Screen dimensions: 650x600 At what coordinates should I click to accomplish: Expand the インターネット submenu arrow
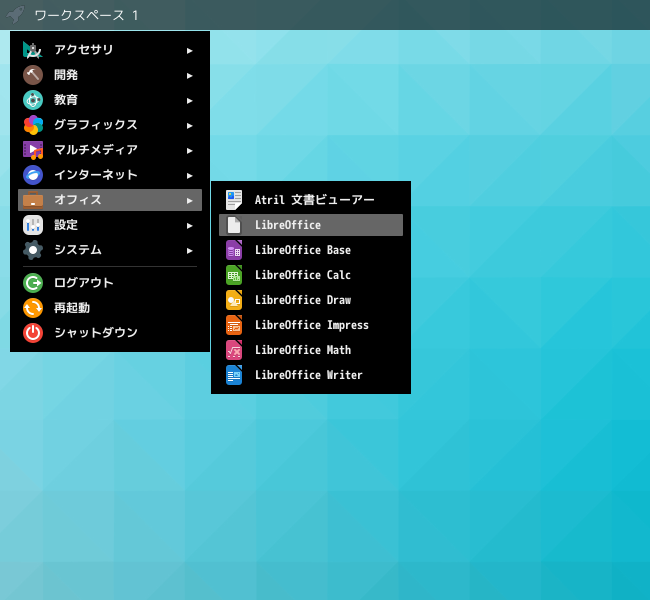189,176
